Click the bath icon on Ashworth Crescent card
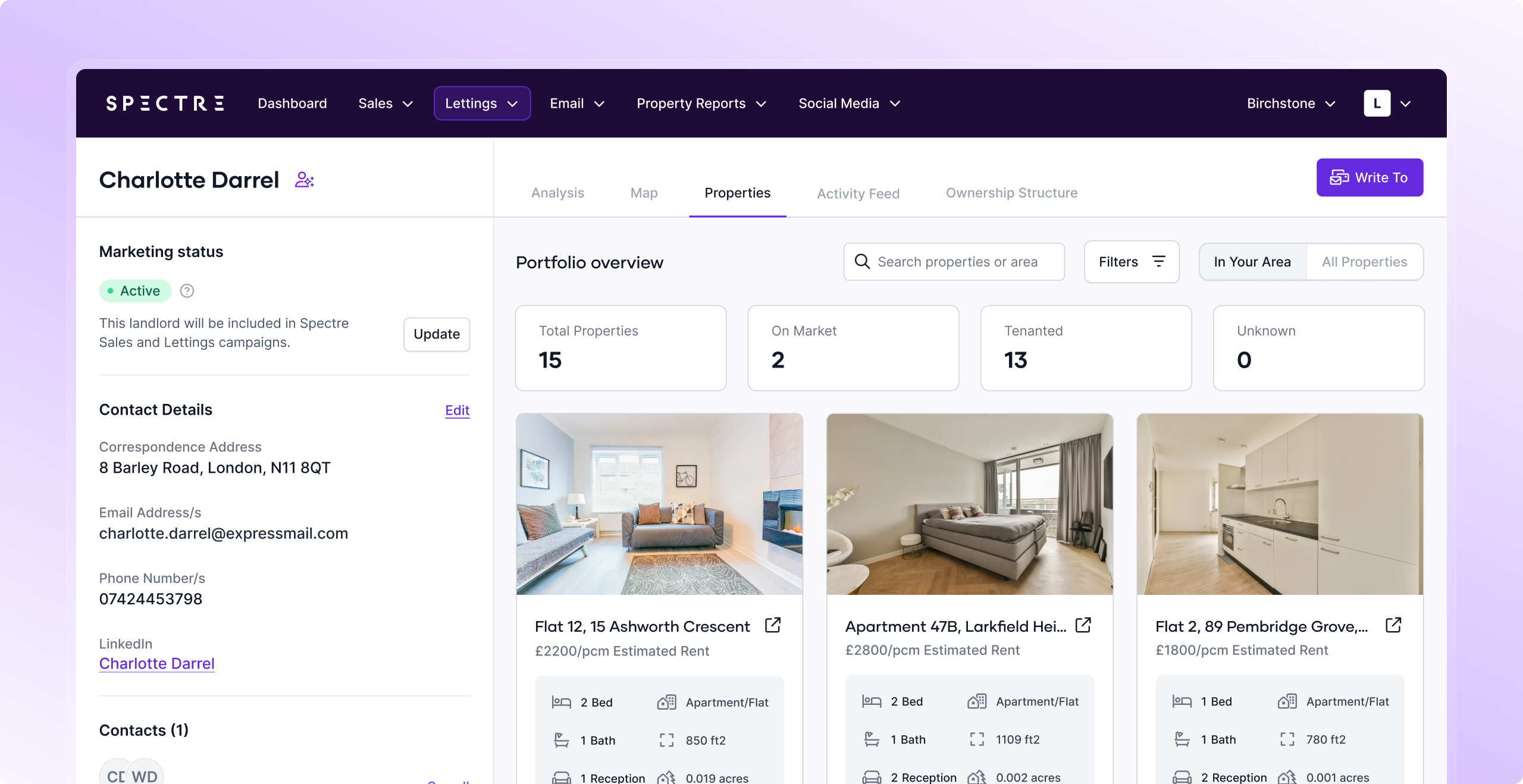Viewport: 1523px width, 784px height. 561,740
